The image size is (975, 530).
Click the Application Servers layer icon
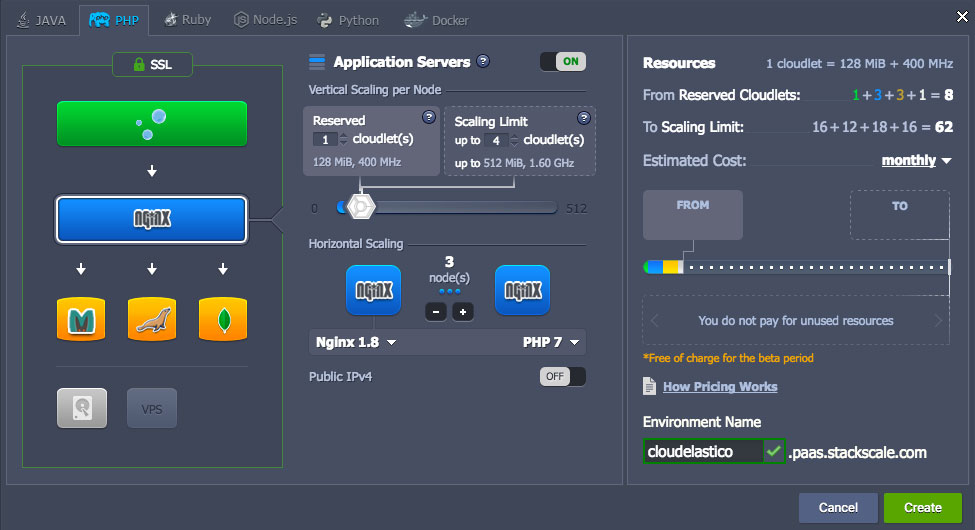click(317, 62)
